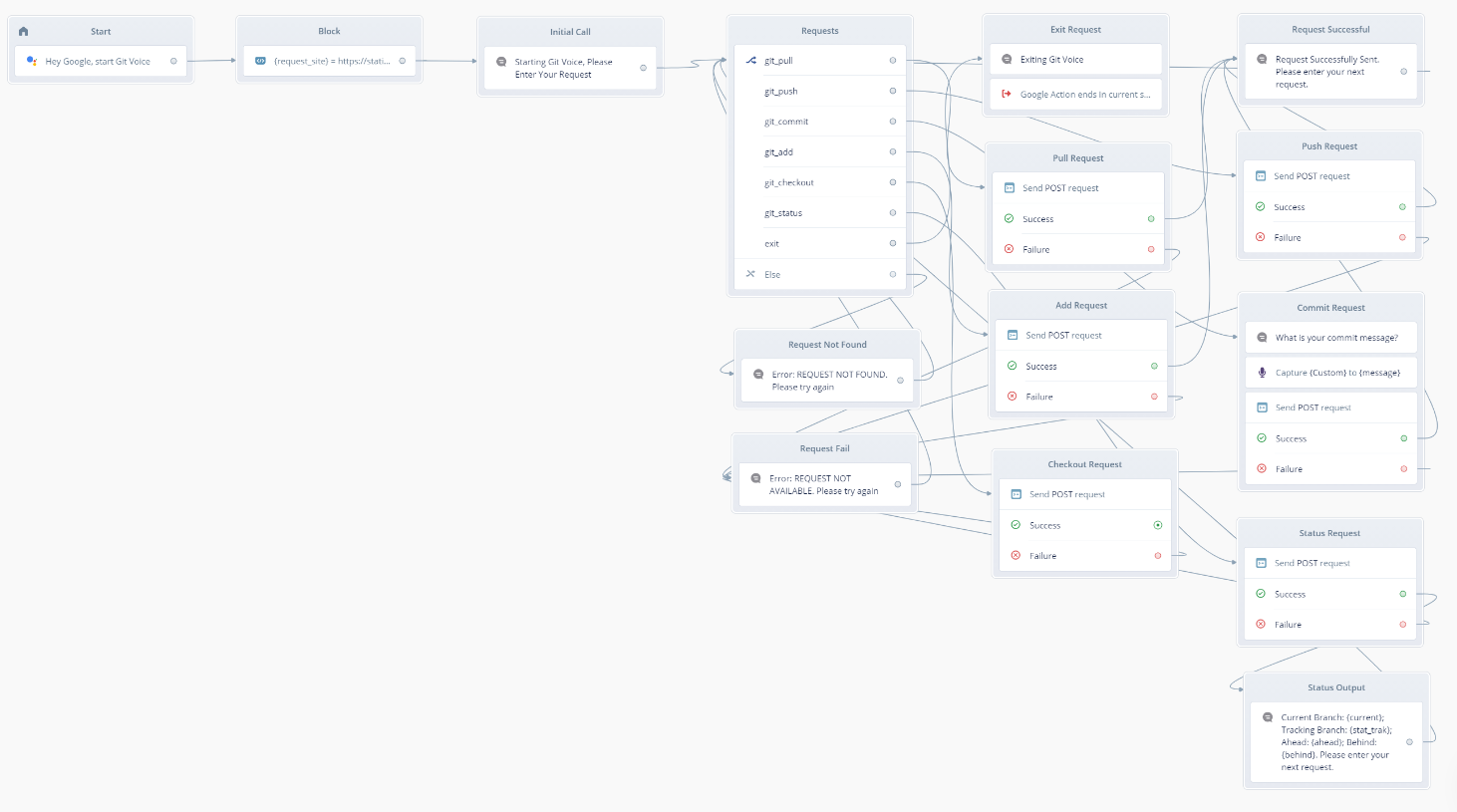Open 'Hey Google, start Git Voice' step

point(101,62)
